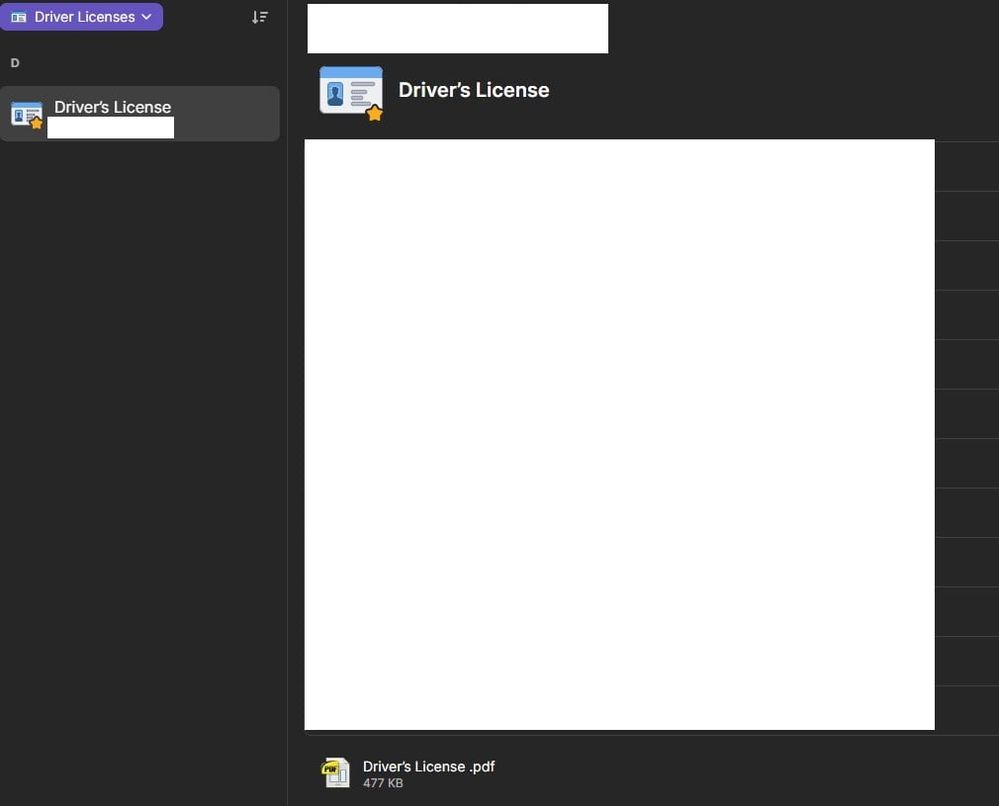Click the white redacted bar above the title
The width and height of the screenshot is (999, 806).
[457, 28]
